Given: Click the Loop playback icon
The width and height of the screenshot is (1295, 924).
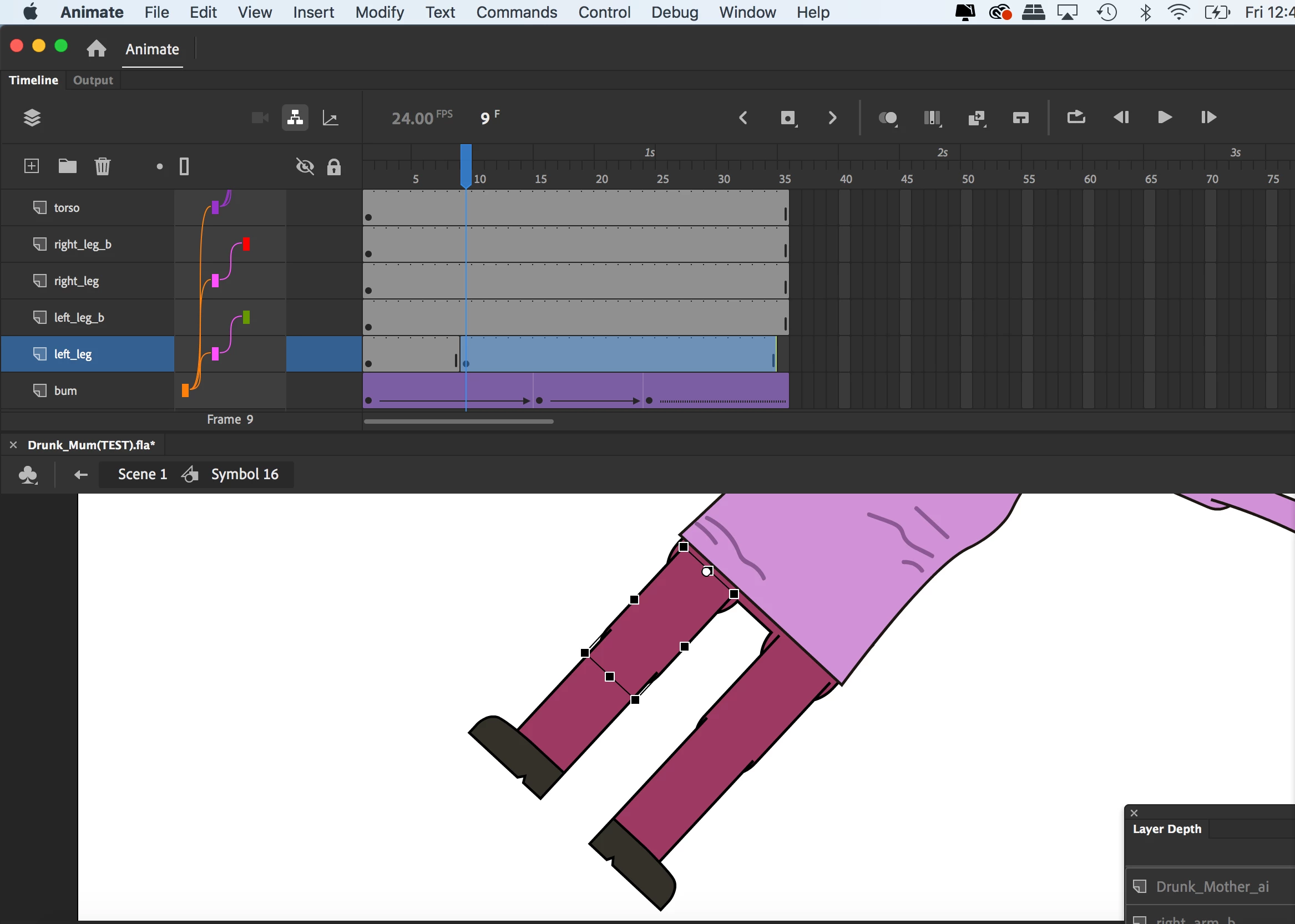Looking at the screenshot, I should pos(1075,117).
